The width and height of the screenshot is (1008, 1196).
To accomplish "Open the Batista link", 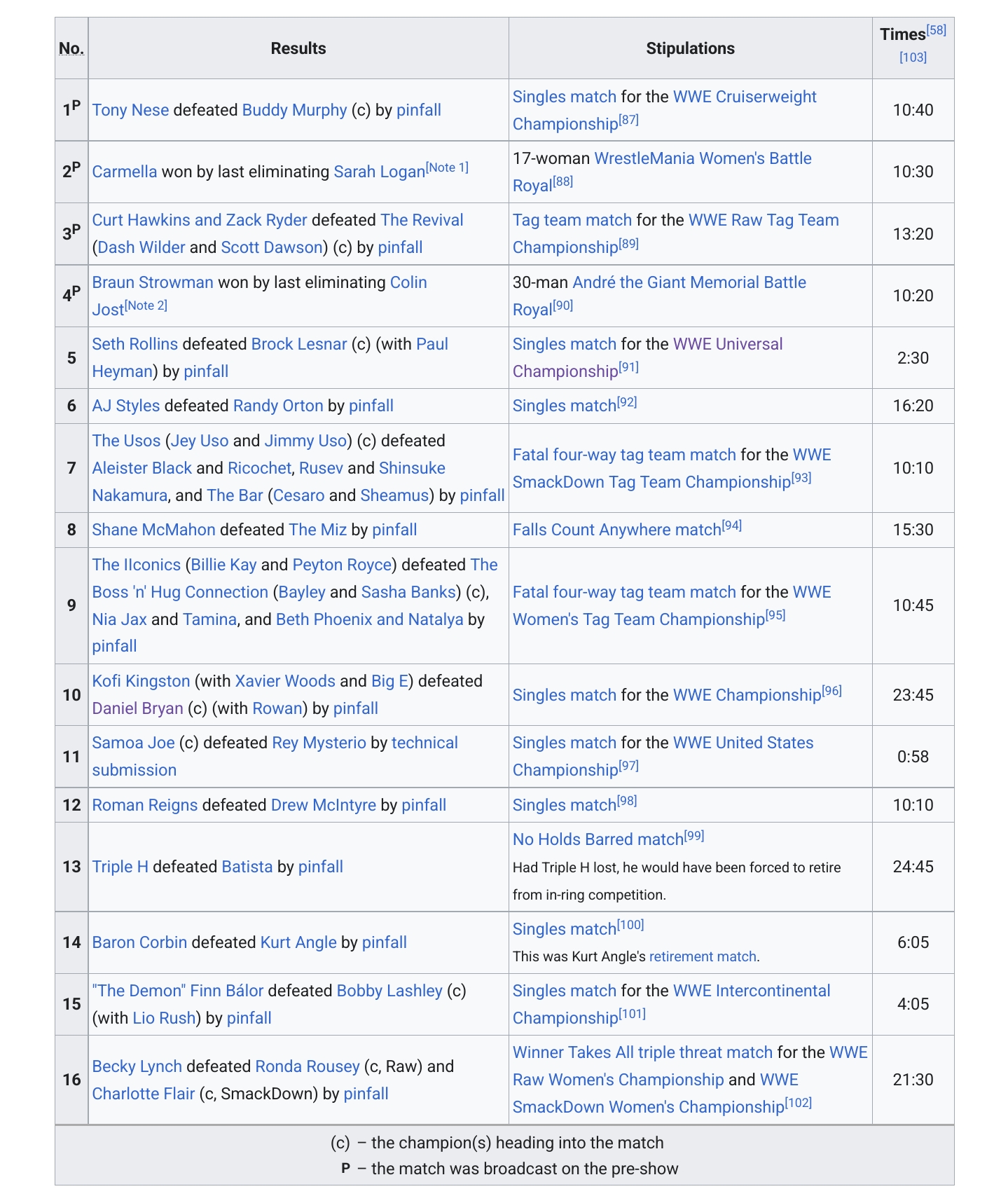I will (x=247, y=867).
